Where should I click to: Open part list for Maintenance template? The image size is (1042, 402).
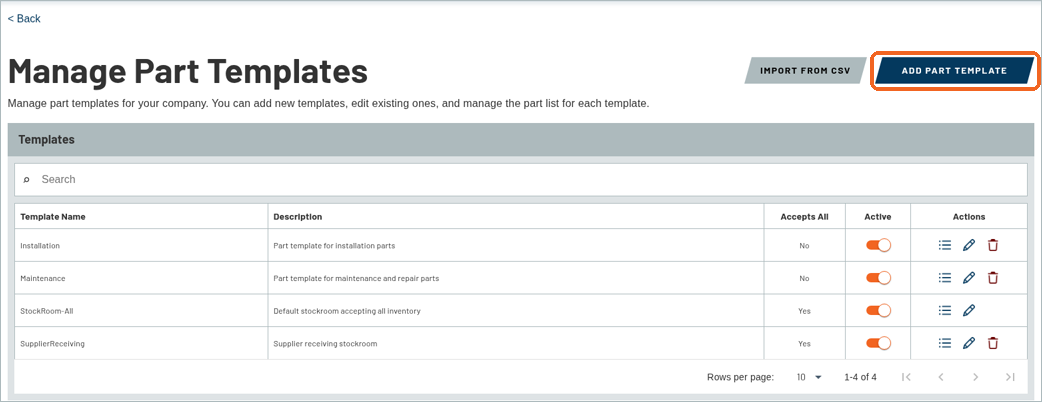point(945,278)
